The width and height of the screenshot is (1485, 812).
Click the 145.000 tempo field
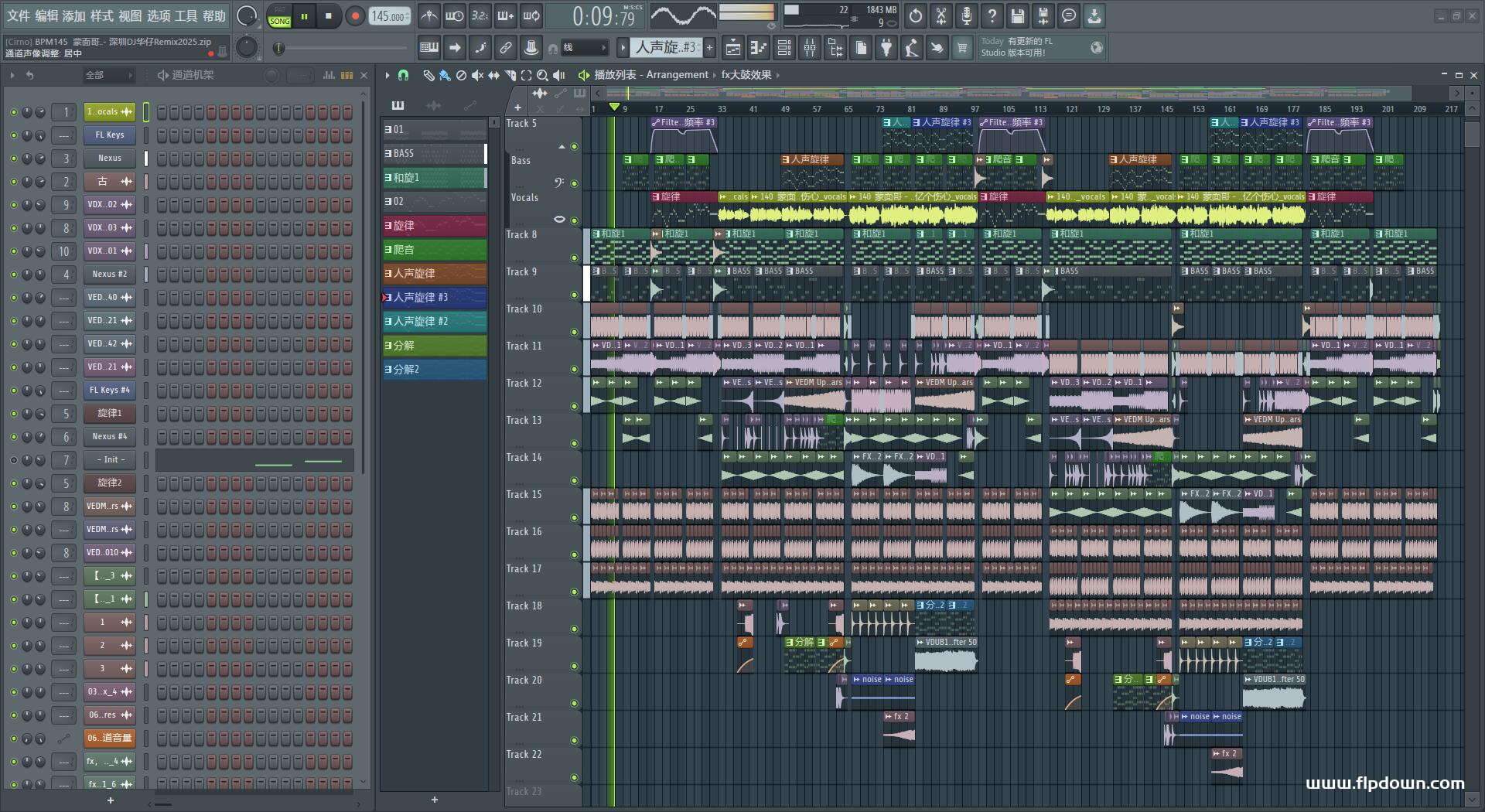[389, 16]
